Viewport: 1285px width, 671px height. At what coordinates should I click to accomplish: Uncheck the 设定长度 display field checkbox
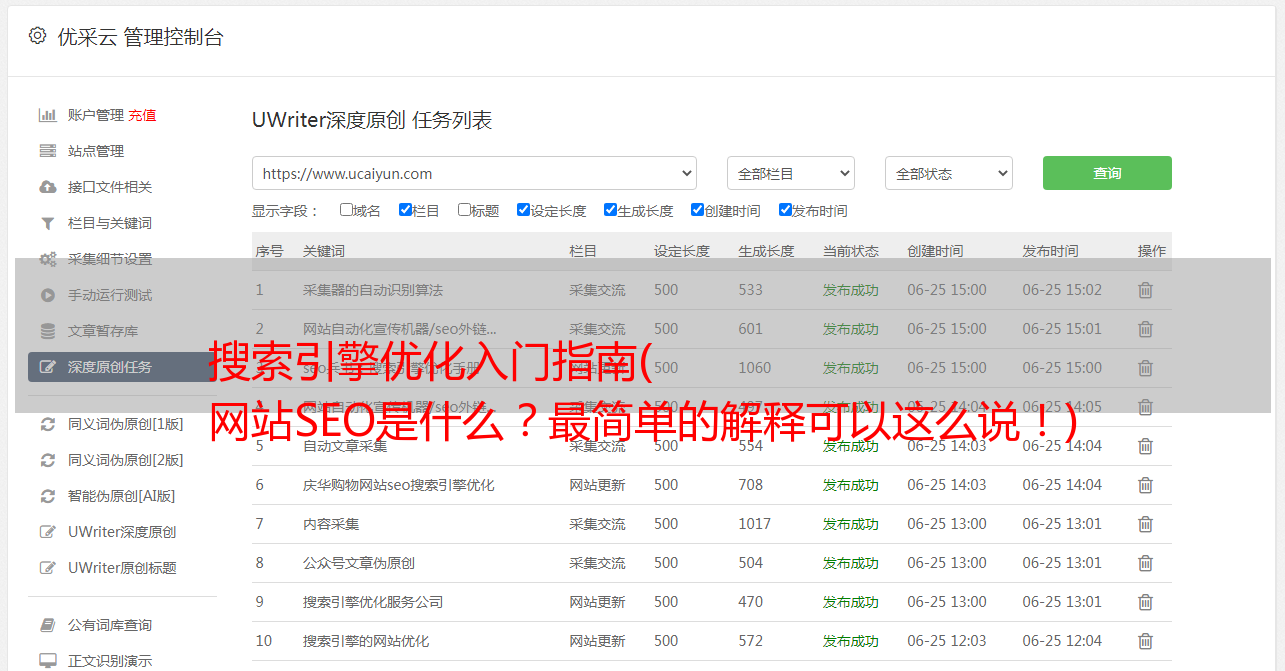(523, 210)
